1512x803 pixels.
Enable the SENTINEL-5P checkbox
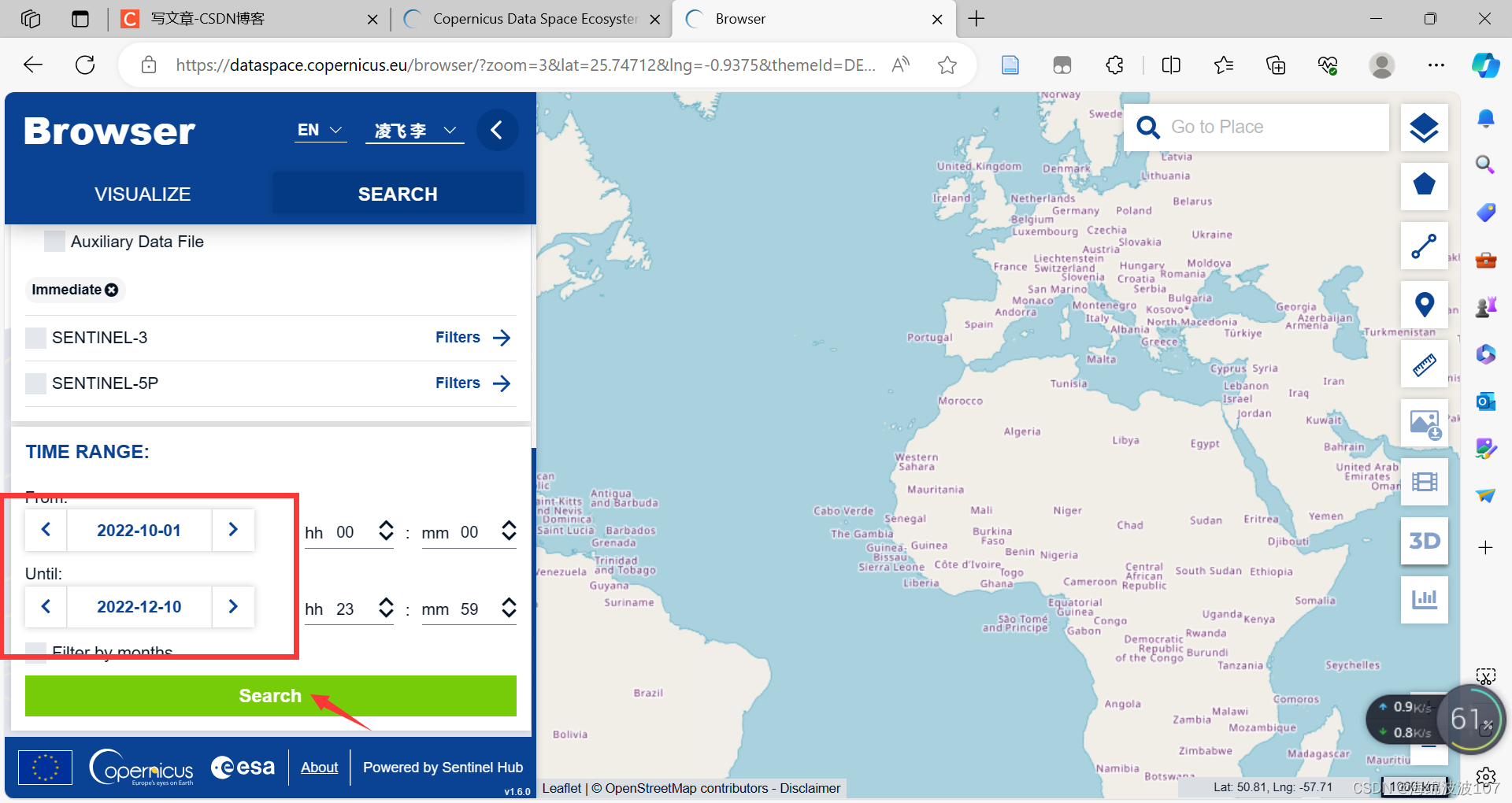(x=35, y=383)
